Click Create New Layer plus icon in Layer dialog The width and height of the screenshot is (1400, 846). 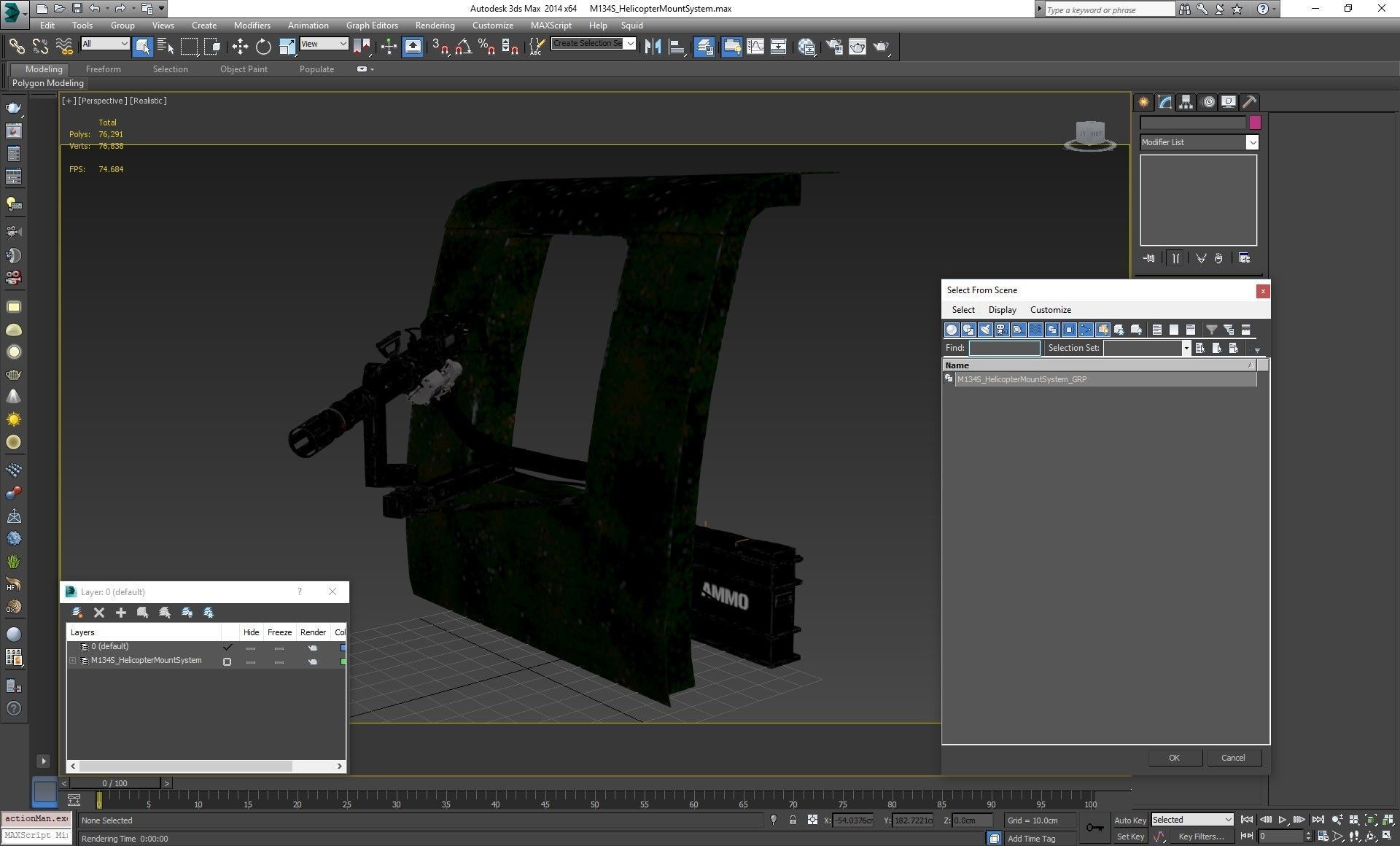point(121,613)
